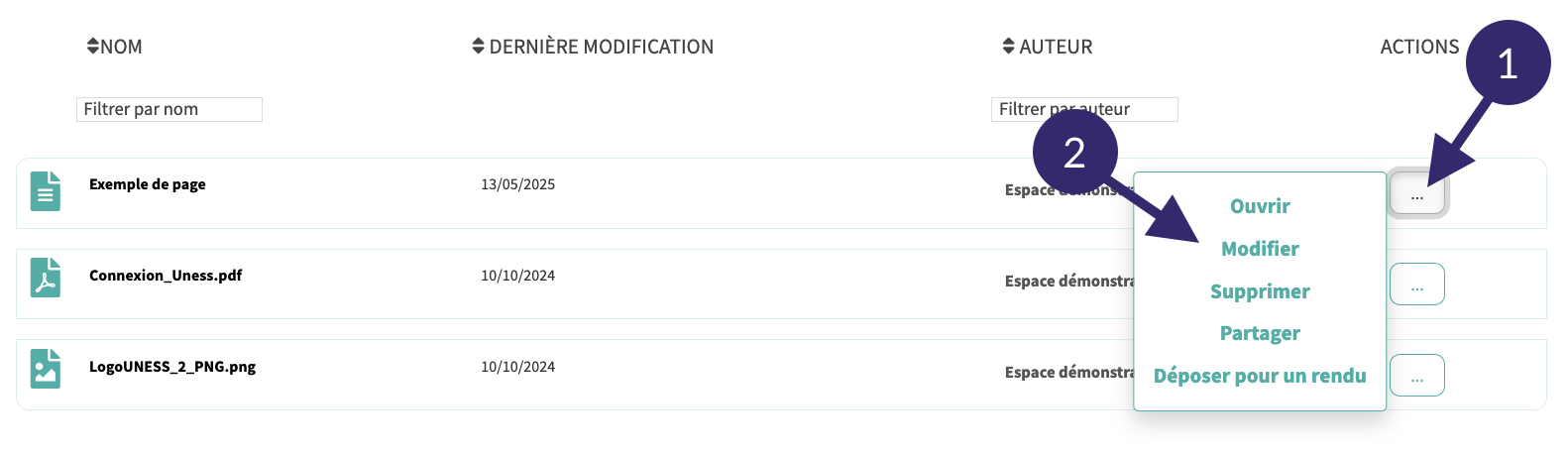Click the page document icon for Exemple de page

[x=45, y=191]
